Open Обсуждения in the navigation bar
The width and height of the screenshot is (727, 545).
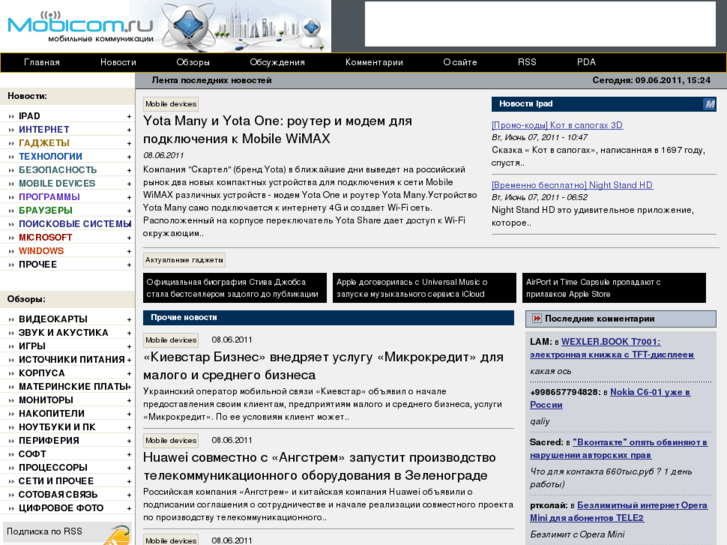point(277,62)
